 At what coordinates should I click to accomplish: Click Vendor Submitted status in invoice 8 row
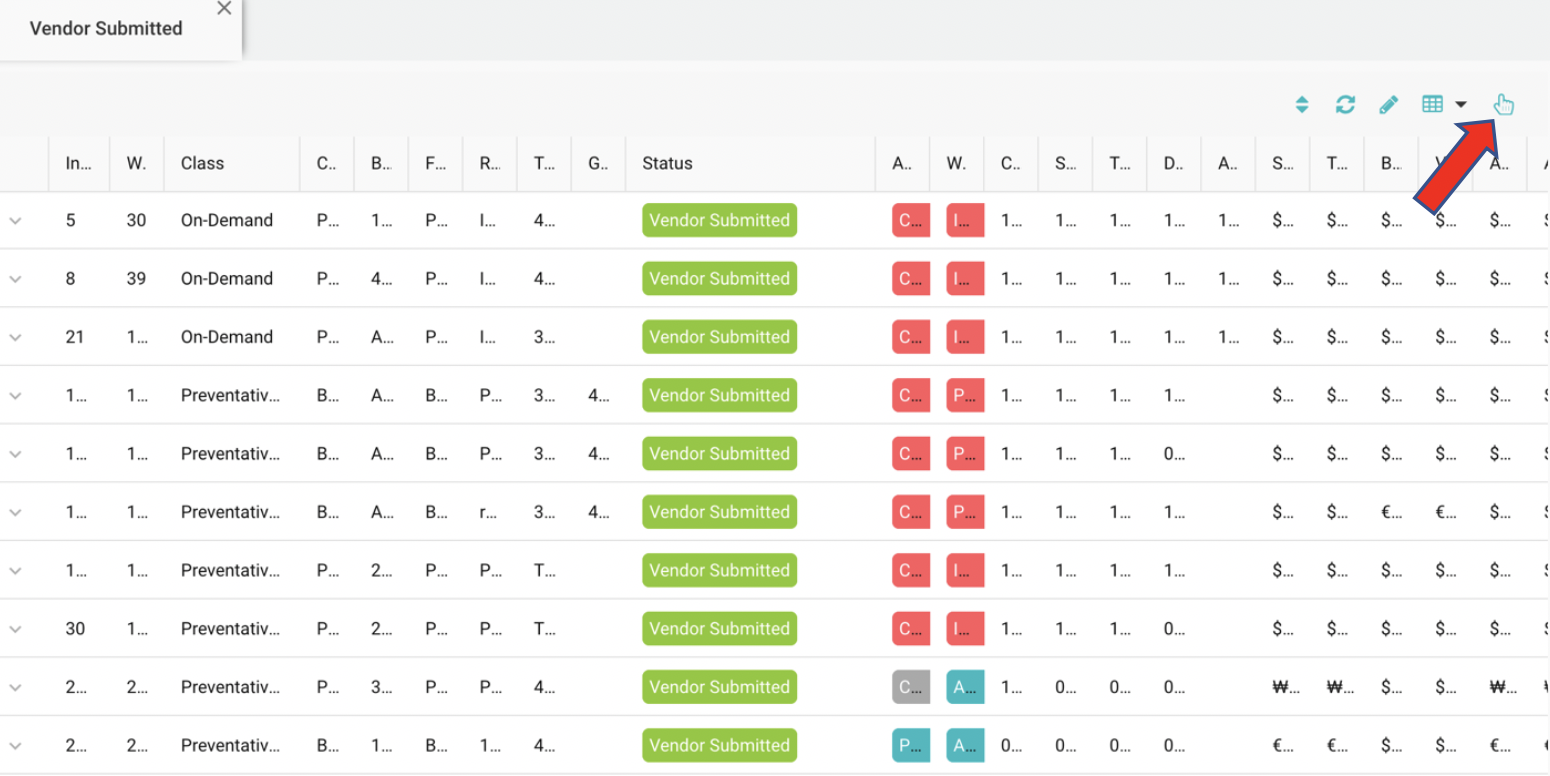pos(719,279)
